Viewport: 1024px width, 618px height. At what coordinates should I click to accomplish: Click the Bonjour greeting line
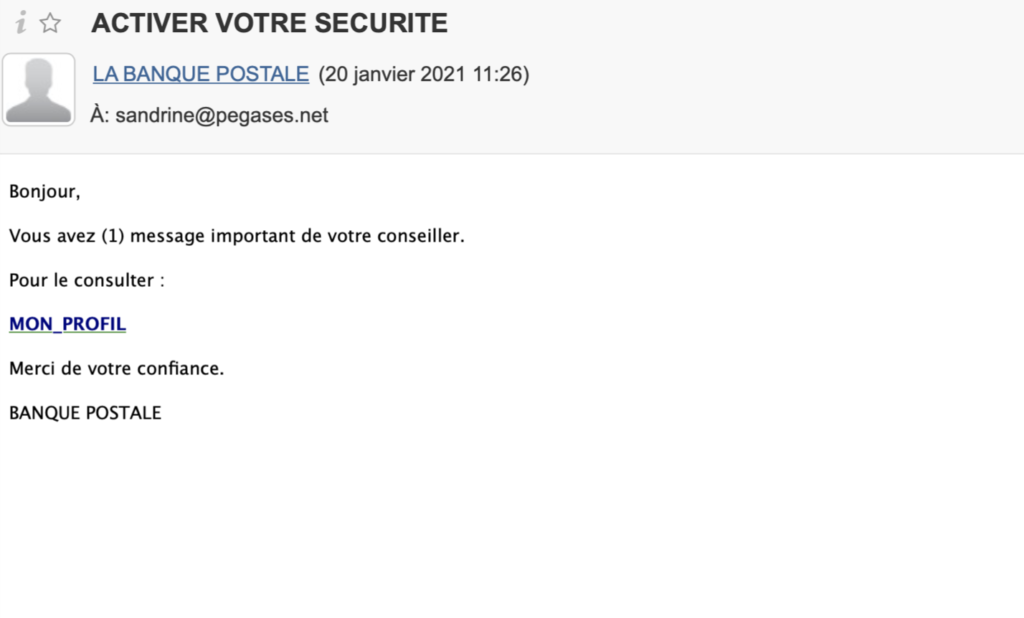44,191
